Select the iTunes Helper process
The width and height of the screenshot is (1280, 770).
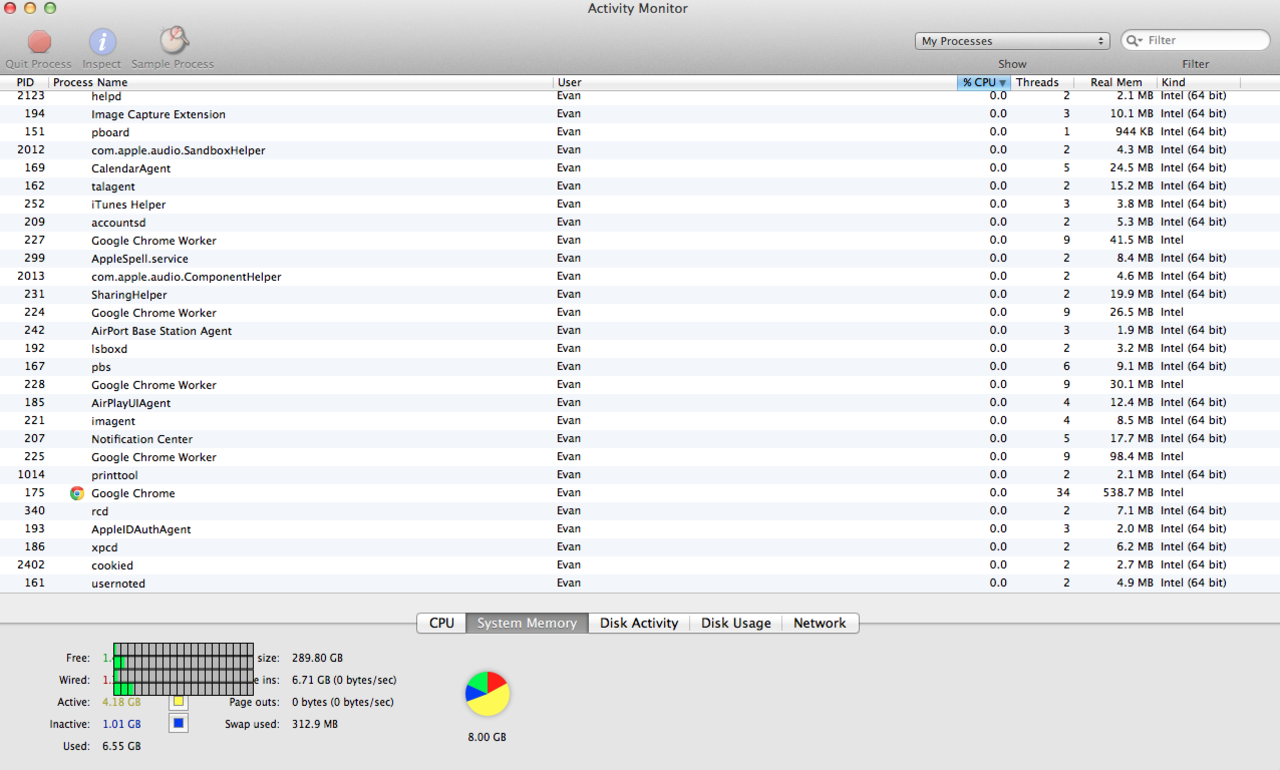tap(640, 204)
